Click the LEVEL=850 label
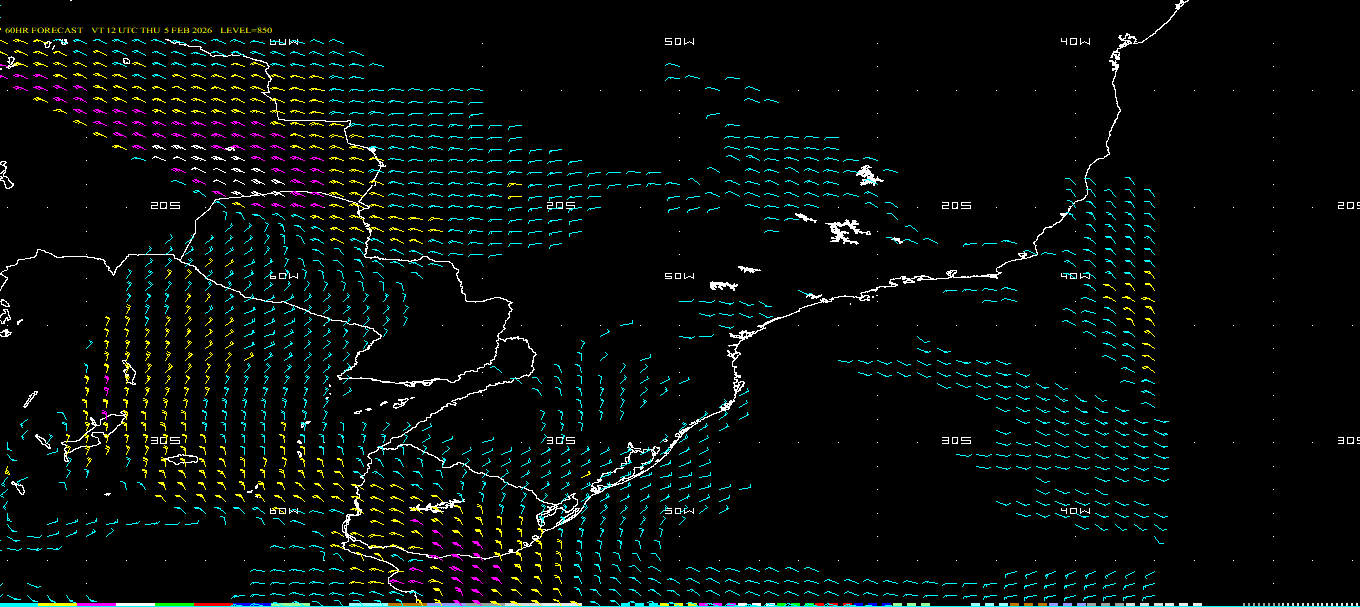The height and width of the screenshot is (607, 1360). pos(246,31)
